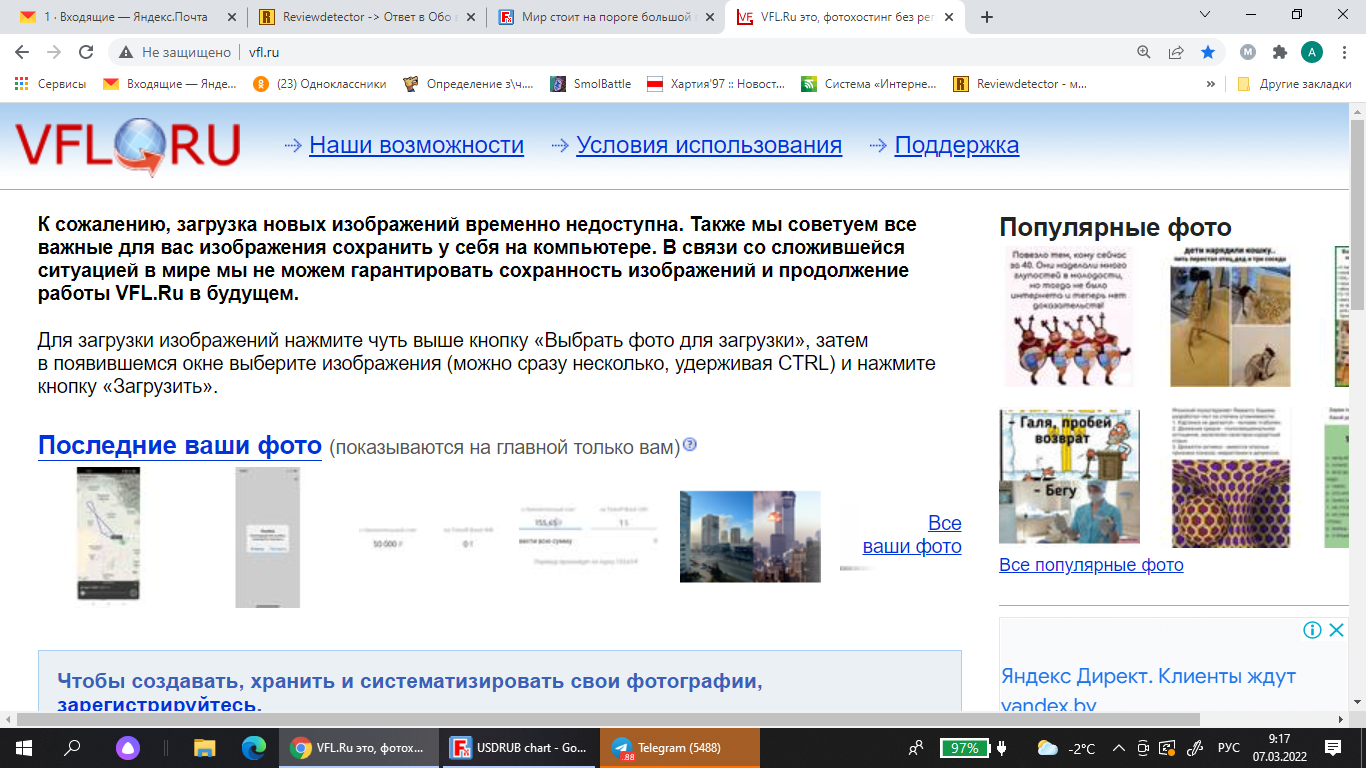Bookmark this page with the star icon
This screenshot has height=768, width=1366.
coord(1208,52)
